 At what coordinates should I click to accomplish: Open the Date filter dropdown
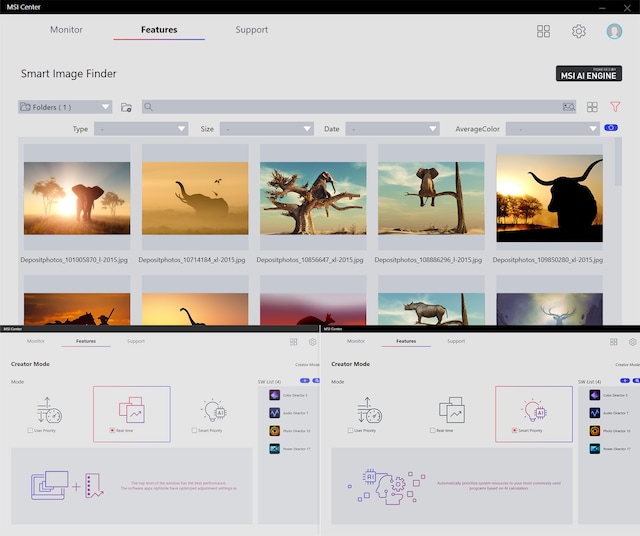coord(392,129)
